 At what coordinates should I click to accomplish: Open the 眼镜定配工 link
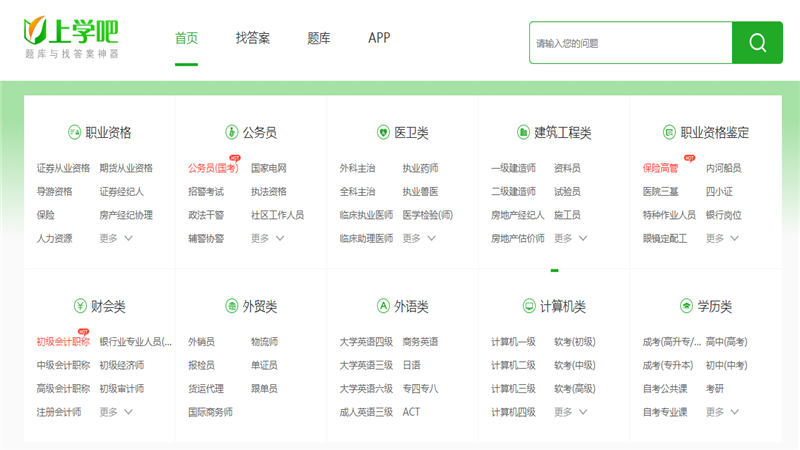(665, 238)
